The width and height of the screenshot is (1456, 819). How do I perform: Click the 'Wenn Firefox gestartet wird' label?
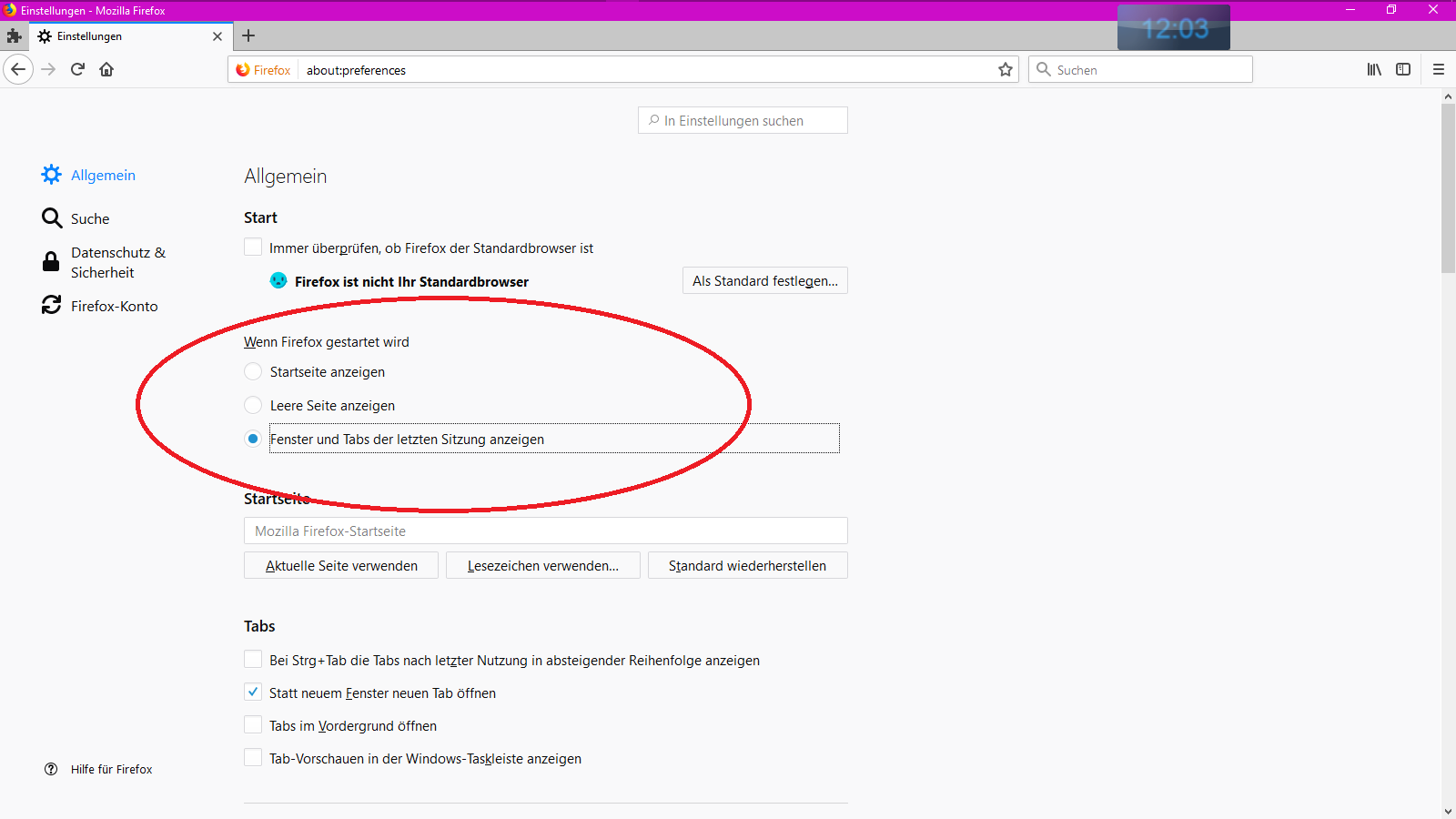(x=327, y=342)
